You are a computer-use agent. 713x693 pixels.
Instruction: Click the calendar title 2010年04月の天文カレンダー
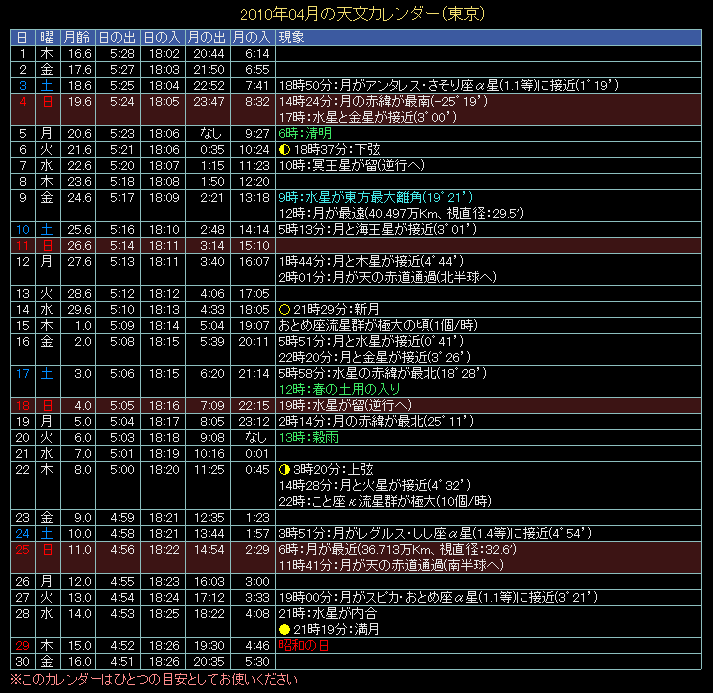pos(356,15)
